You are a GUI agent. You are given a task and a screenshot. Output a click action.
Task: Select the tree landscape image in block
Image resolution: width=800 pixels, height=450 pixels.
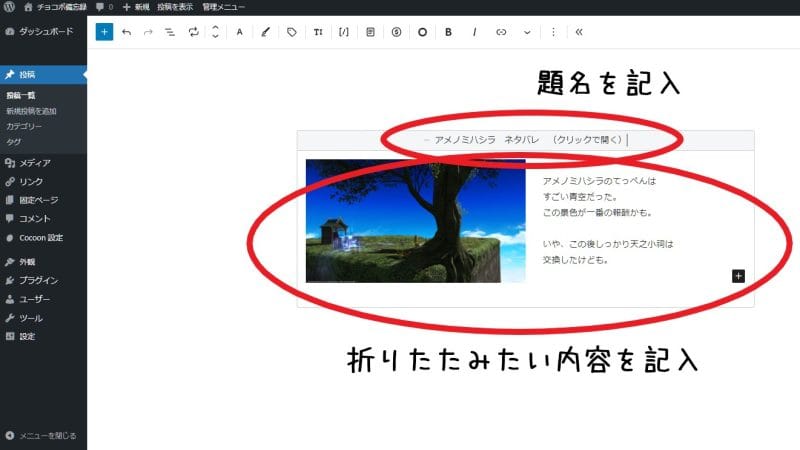coord(415,221)
